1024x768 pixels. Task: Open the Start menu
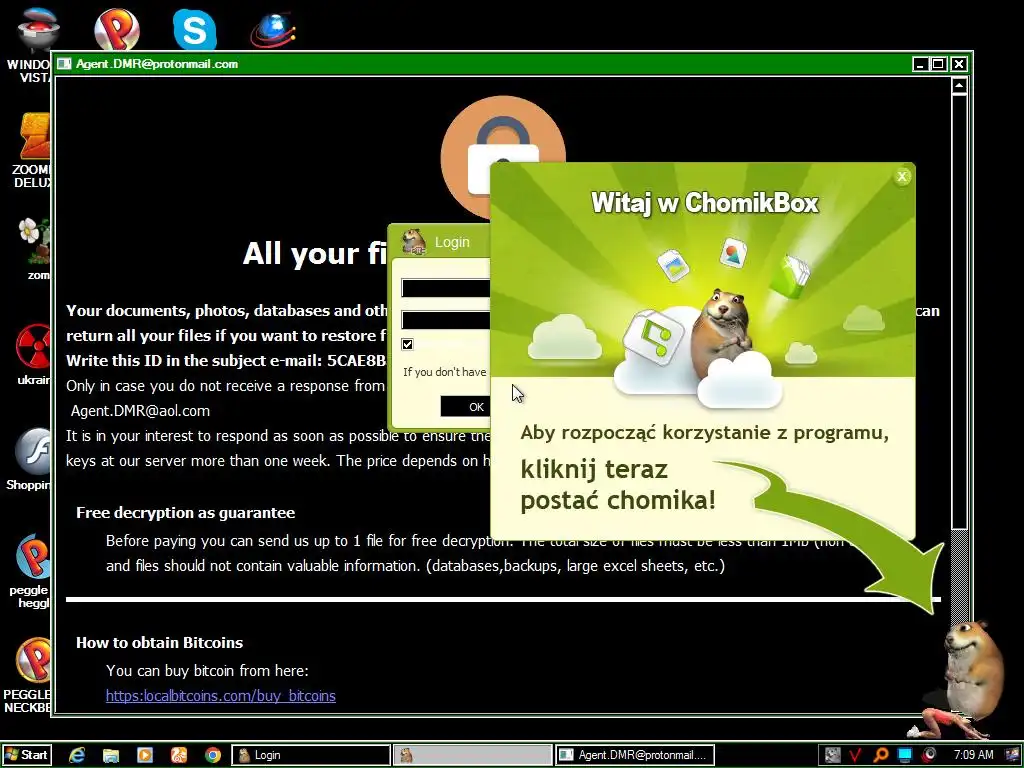point(26,755)
